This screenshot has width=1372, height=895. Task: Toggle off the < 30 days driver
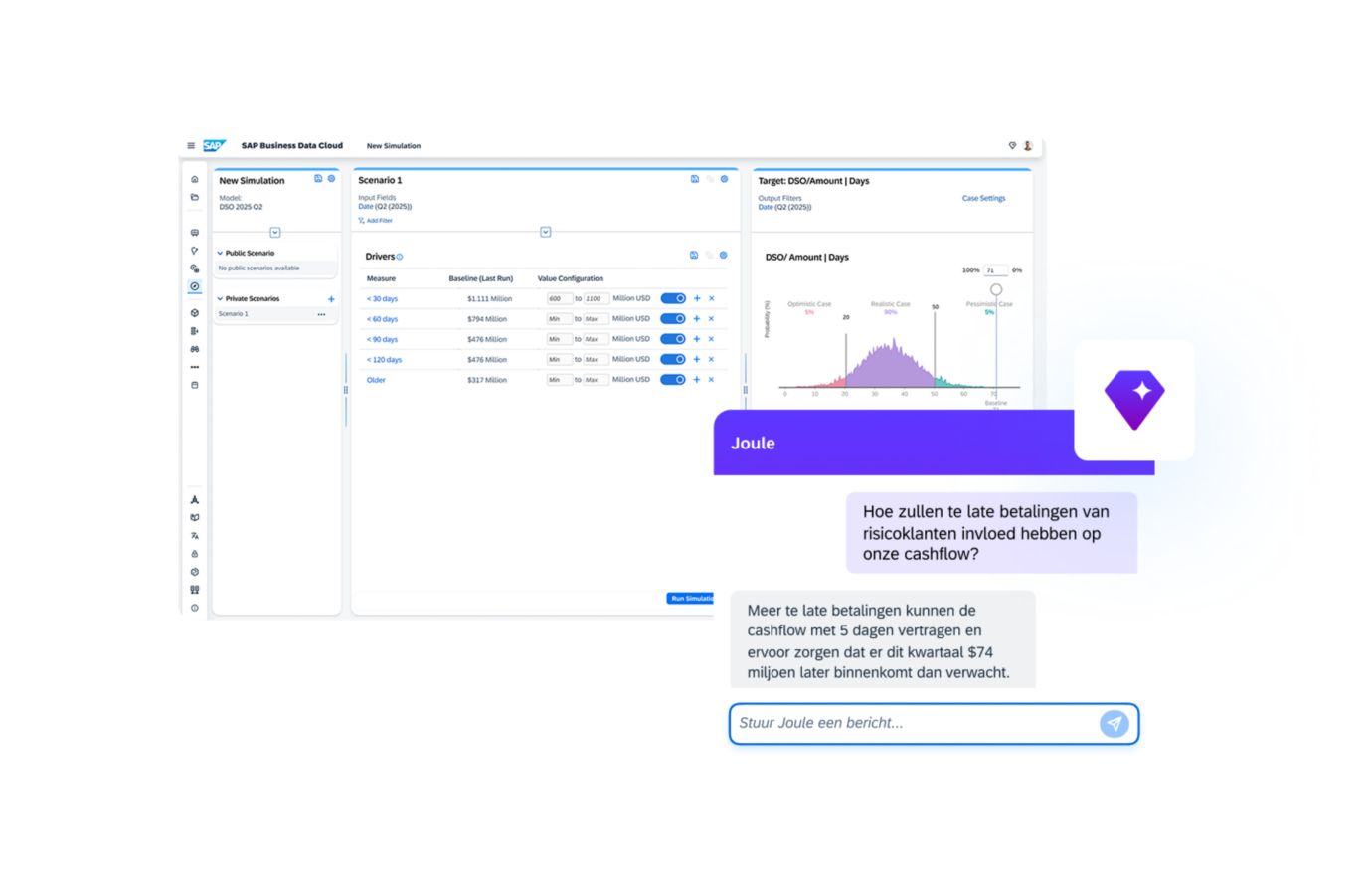(673, 298)
